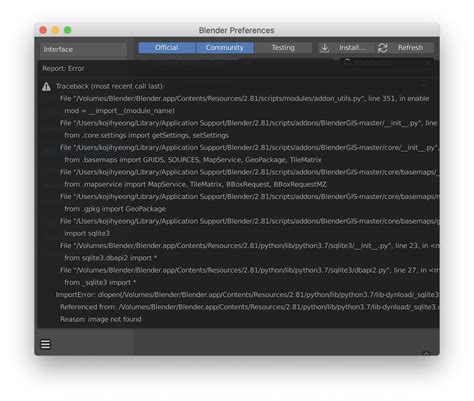
Task: Click the 'Reason: image not found' line
Action: [101, 319]
